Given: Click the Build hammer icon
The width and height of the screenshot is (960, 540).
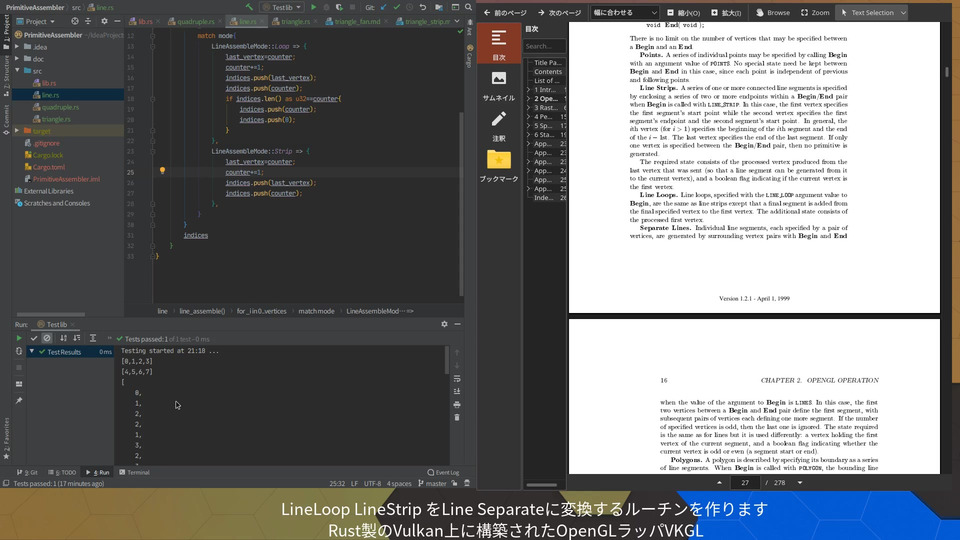Looking at the screenshot, I should tap(248, 7).
